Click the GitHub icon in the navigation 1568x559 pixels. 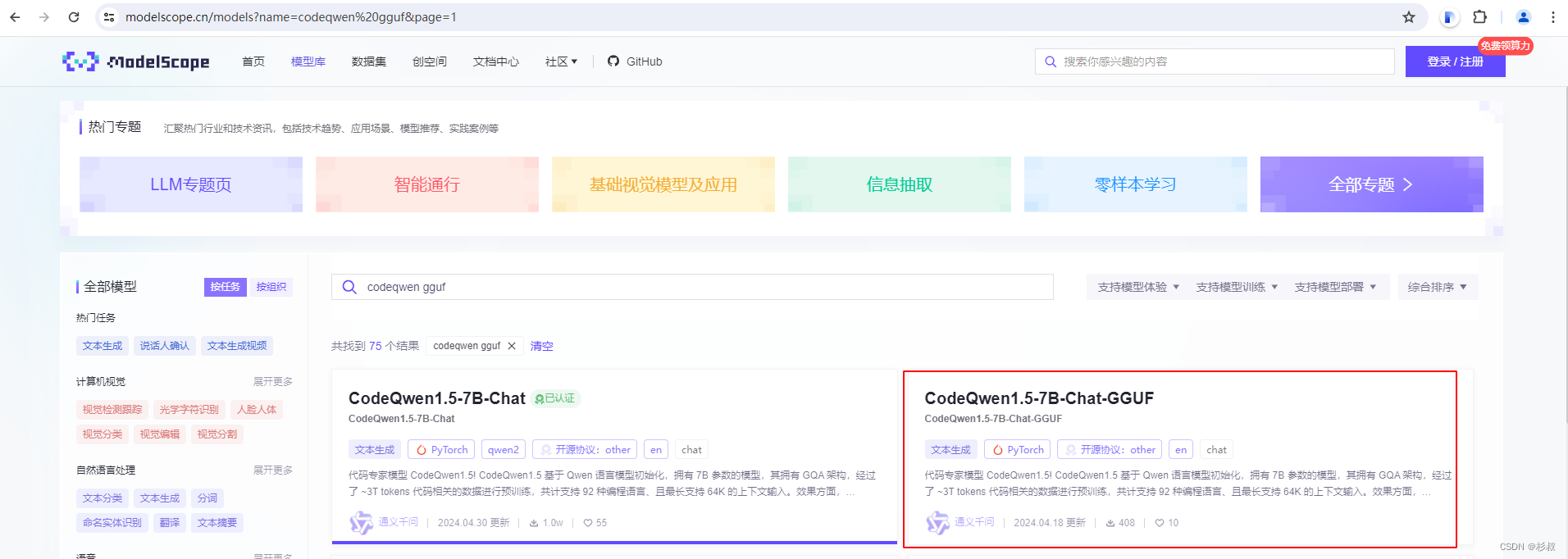613,61
